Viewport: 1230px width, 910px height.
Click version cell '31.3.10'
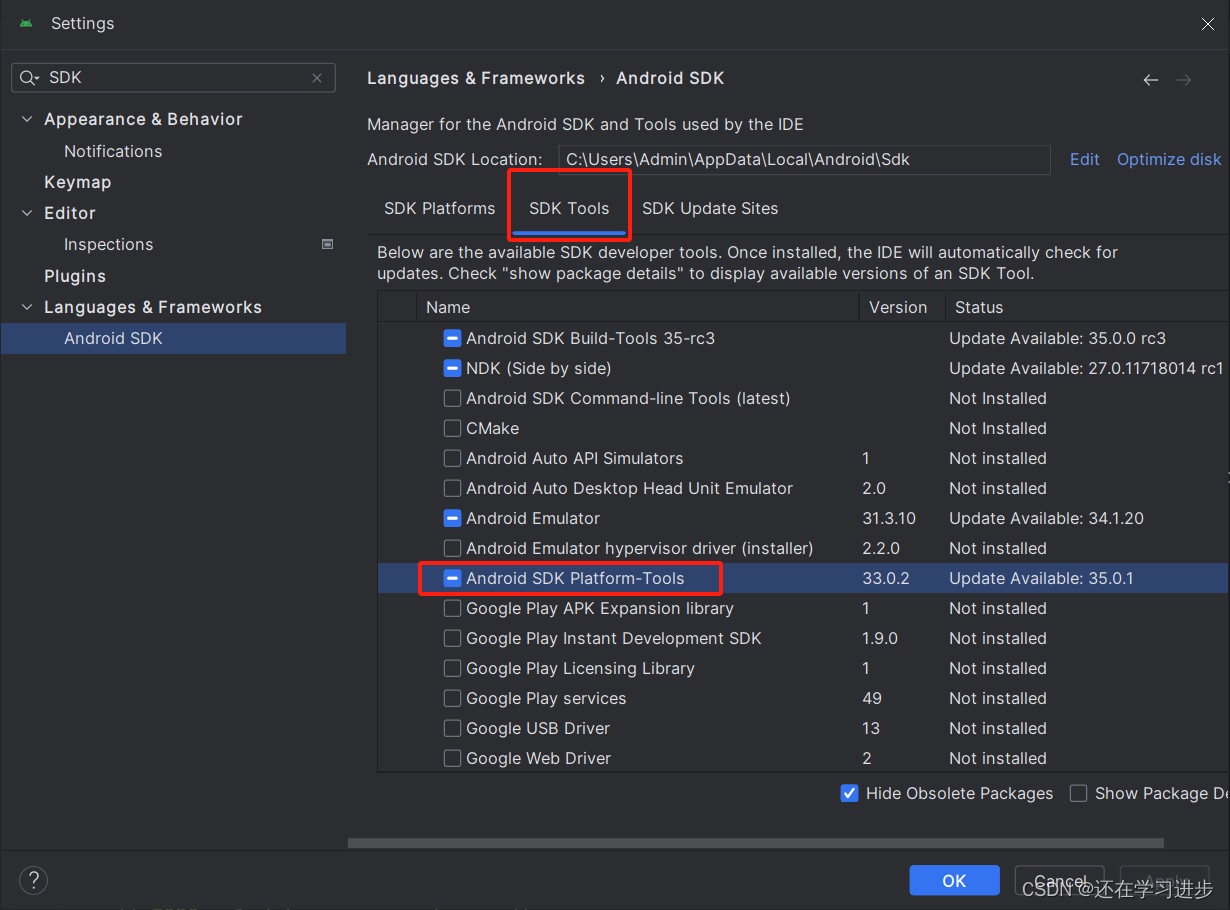point(889,518)
